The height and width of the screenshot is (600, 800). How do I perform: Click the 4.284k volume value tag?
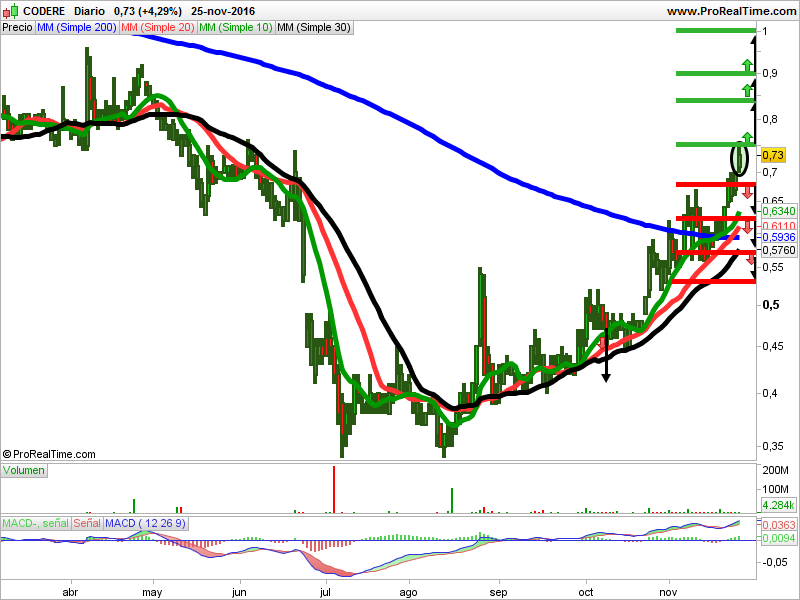[x=779, y=505]
